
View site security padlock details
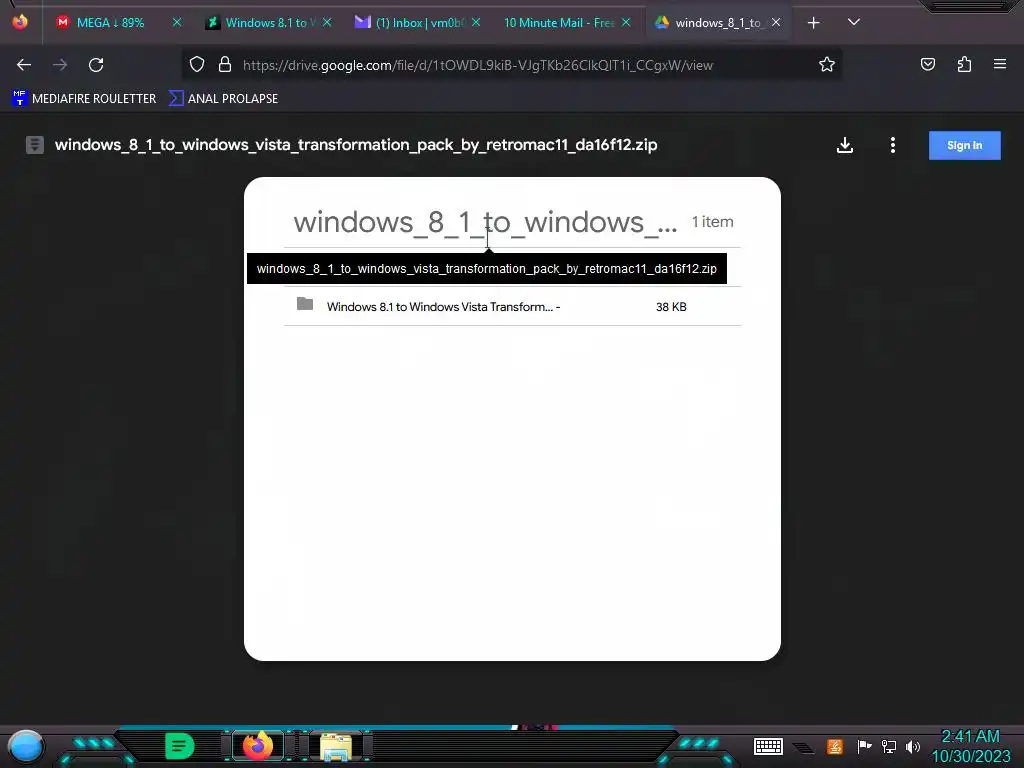coord(225,65)
